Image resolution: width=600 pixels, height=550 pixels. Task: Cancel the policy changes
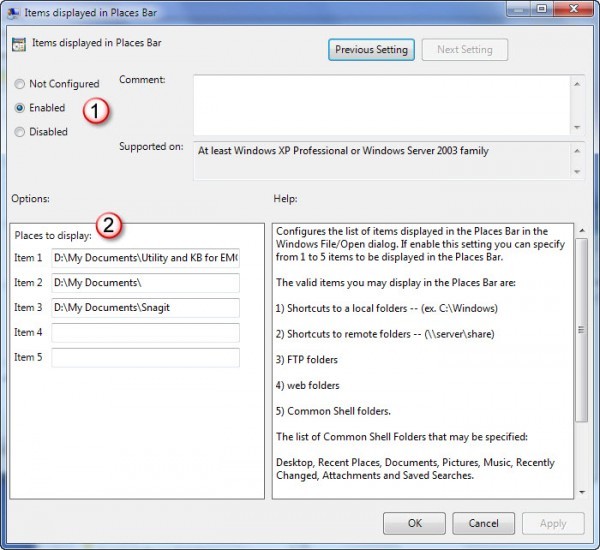482,523
